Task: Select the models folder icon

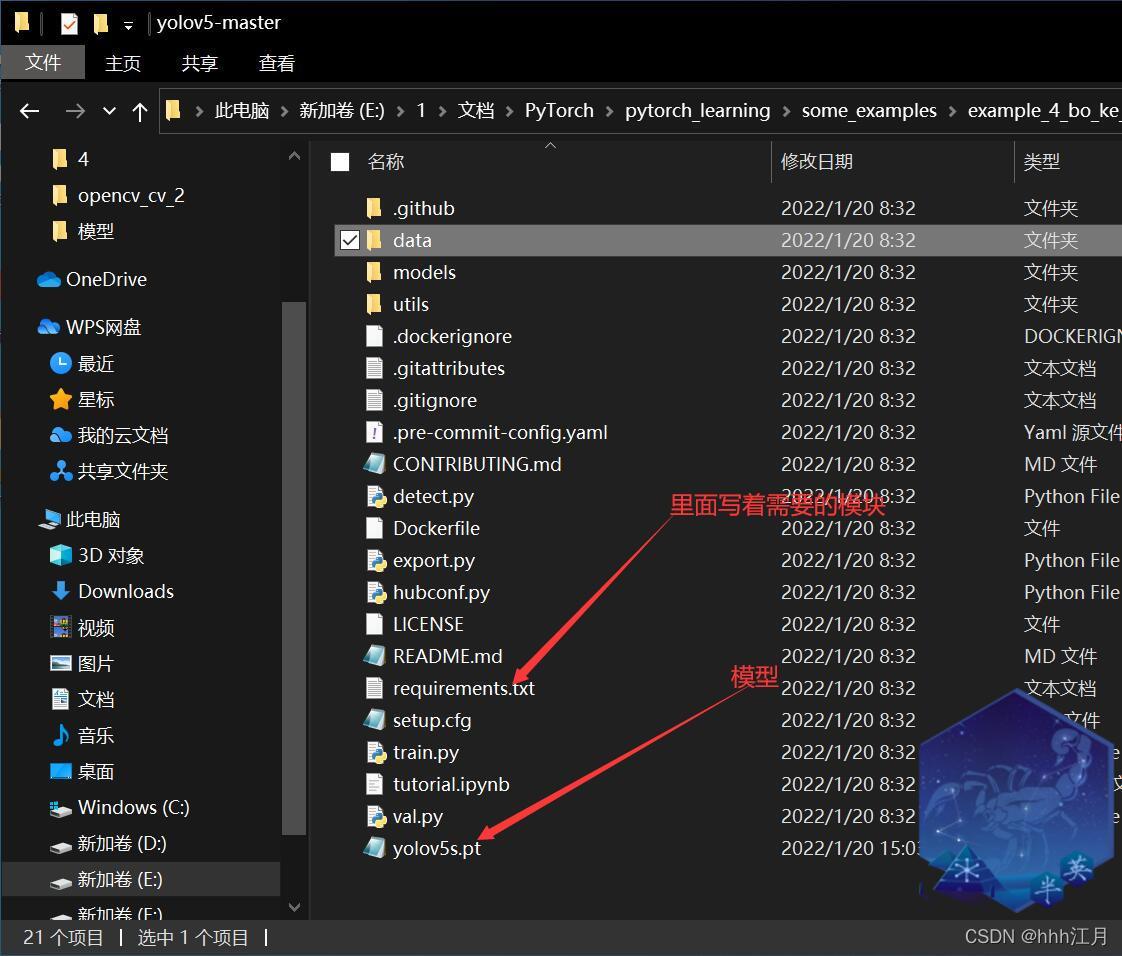Action: coord(374,272)
